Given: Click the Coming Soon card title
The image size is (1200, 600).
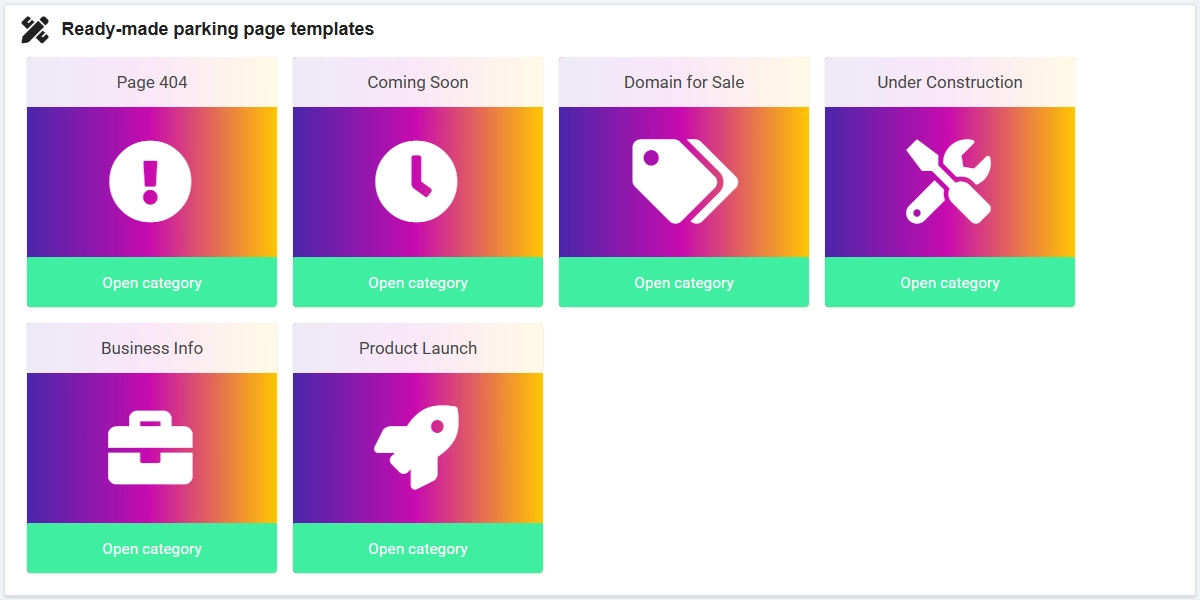Looking at the screenshot, I should 418,82.
